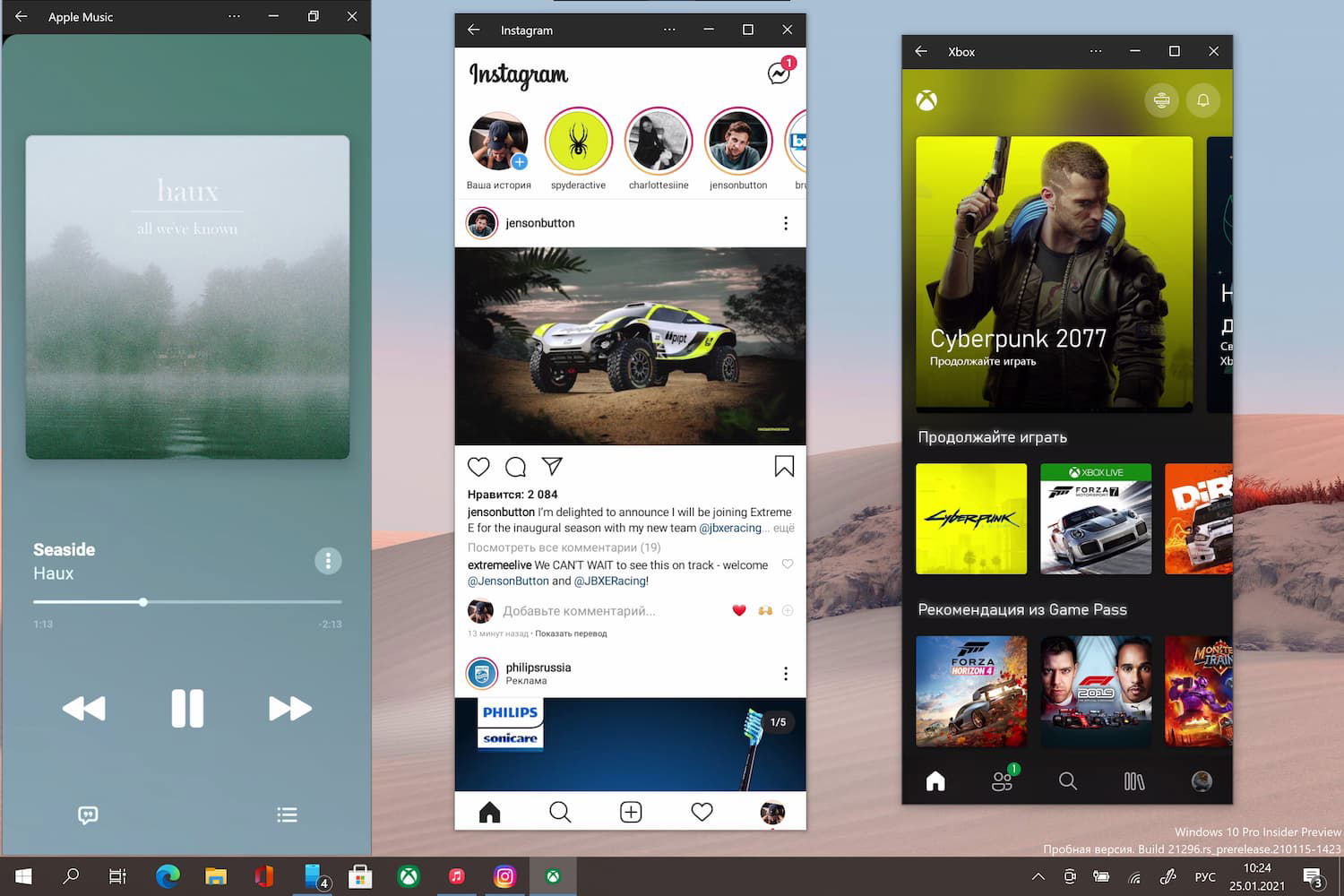Create new post with Instagram plus tab

(631, 812)
